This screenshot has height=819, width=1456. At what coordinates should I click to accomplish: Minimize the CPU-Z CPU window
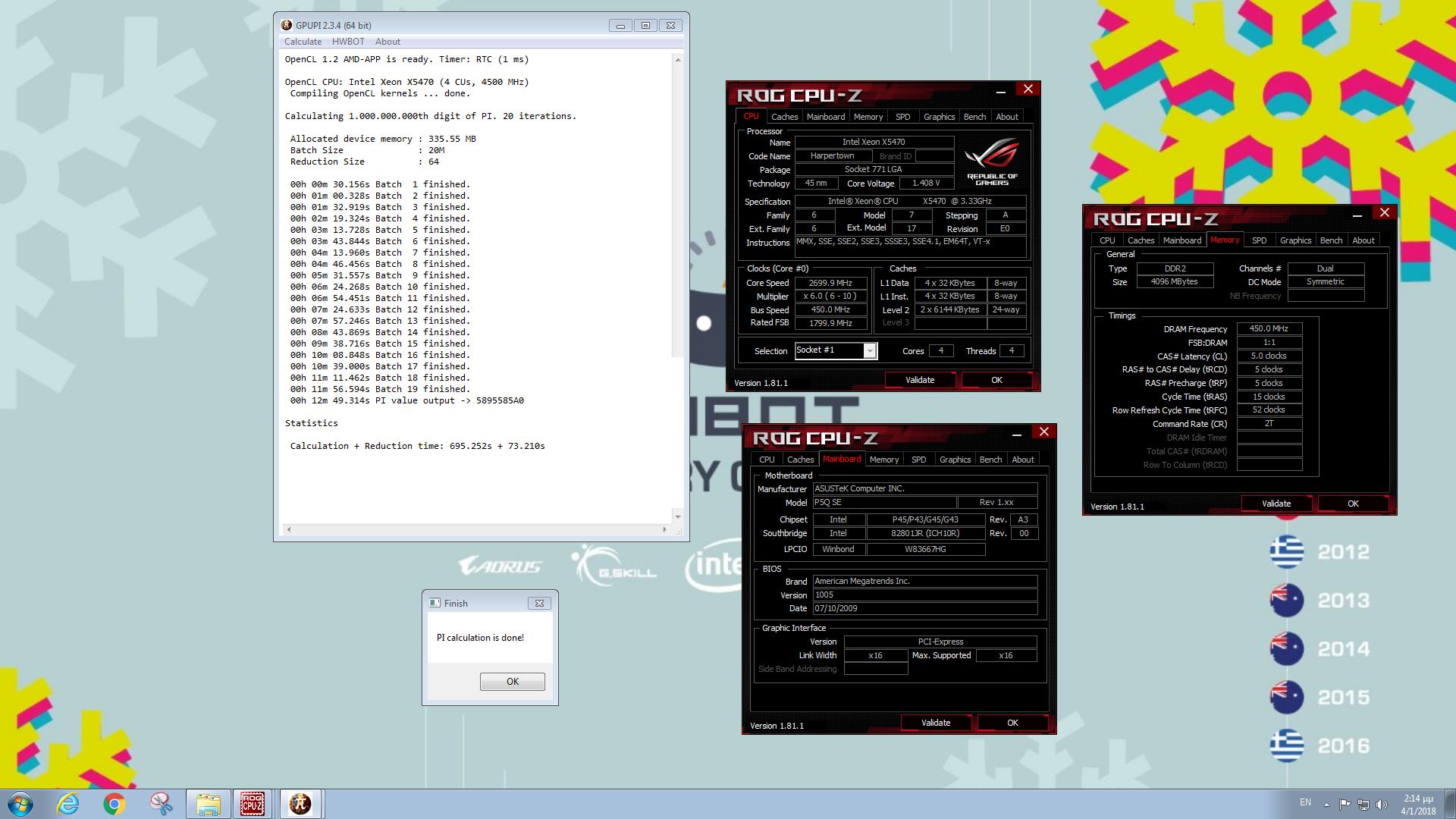point(1001,92)
